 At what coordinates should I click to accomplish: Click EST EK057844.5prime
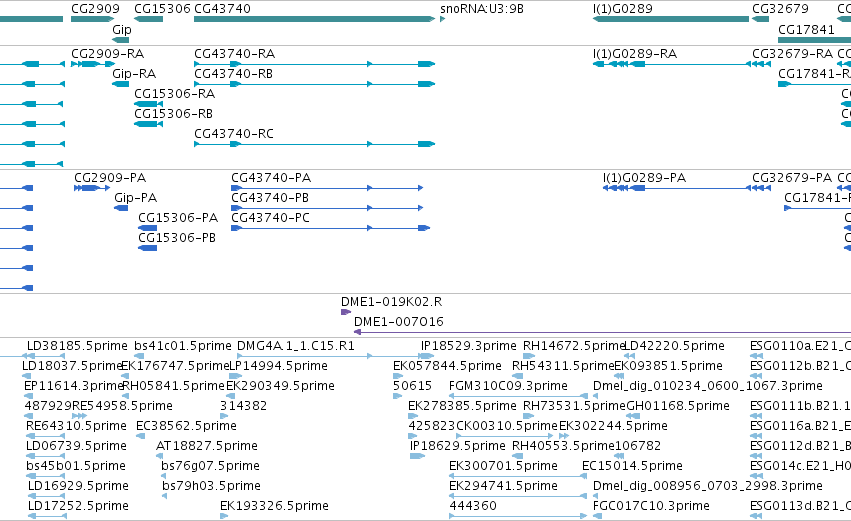[447, 366]
